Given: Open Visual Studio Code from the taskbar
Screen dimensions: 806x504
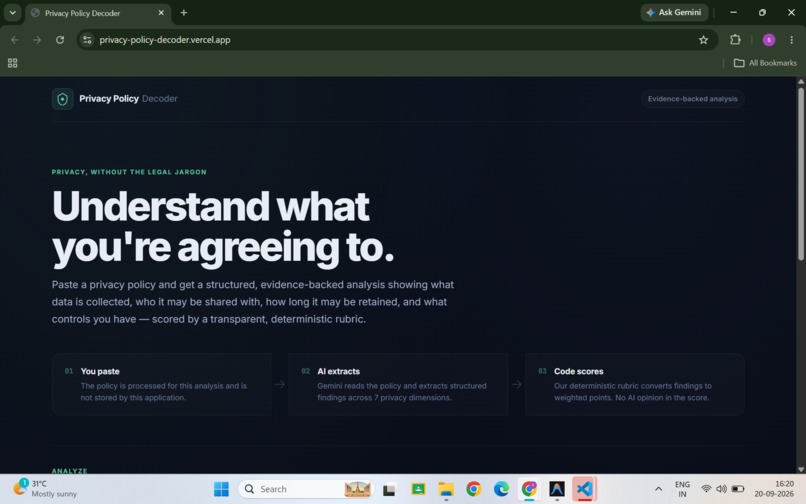Looking at the screenshot, I should point(584,489).
